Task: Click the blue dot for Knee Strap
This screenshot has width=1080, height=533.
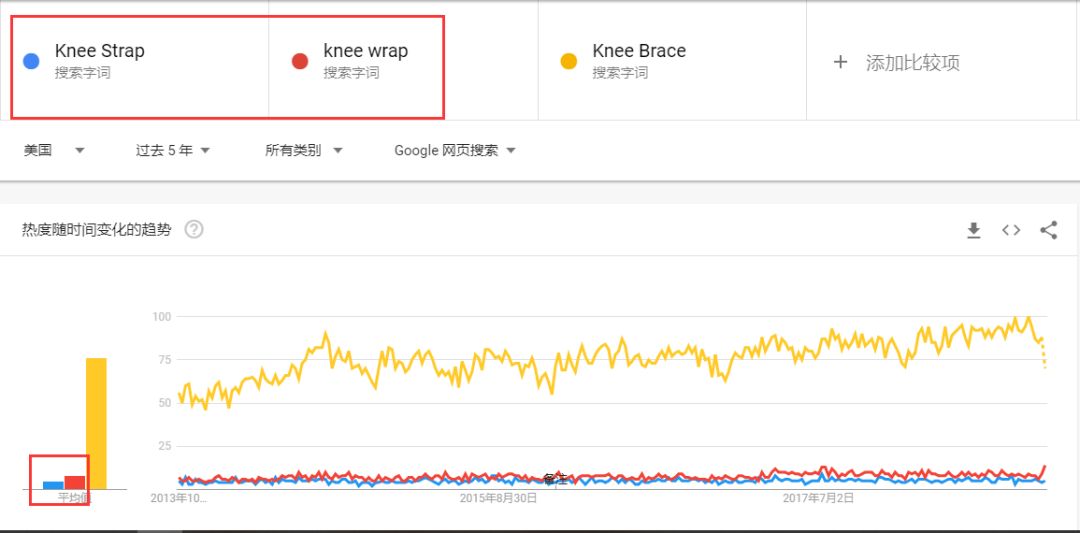Action: tap(30, 61)
